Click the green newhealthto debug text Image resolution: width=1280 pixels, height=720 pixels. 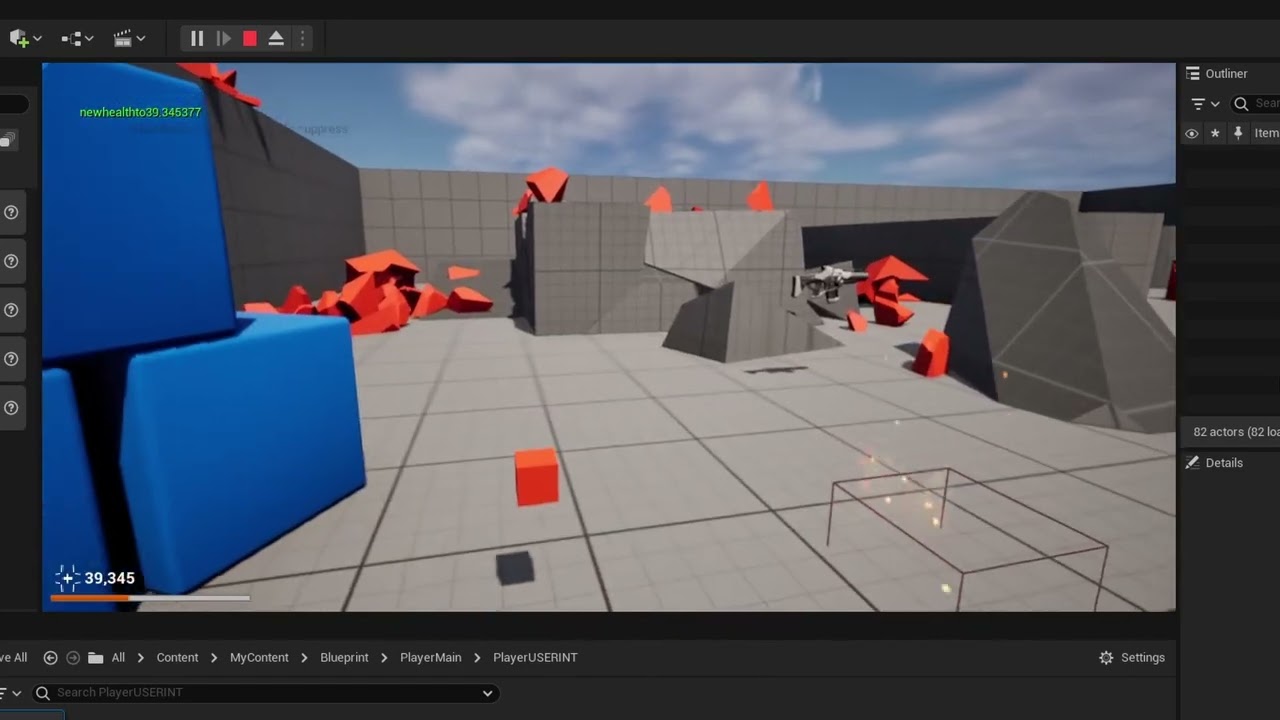coord(140,112)
